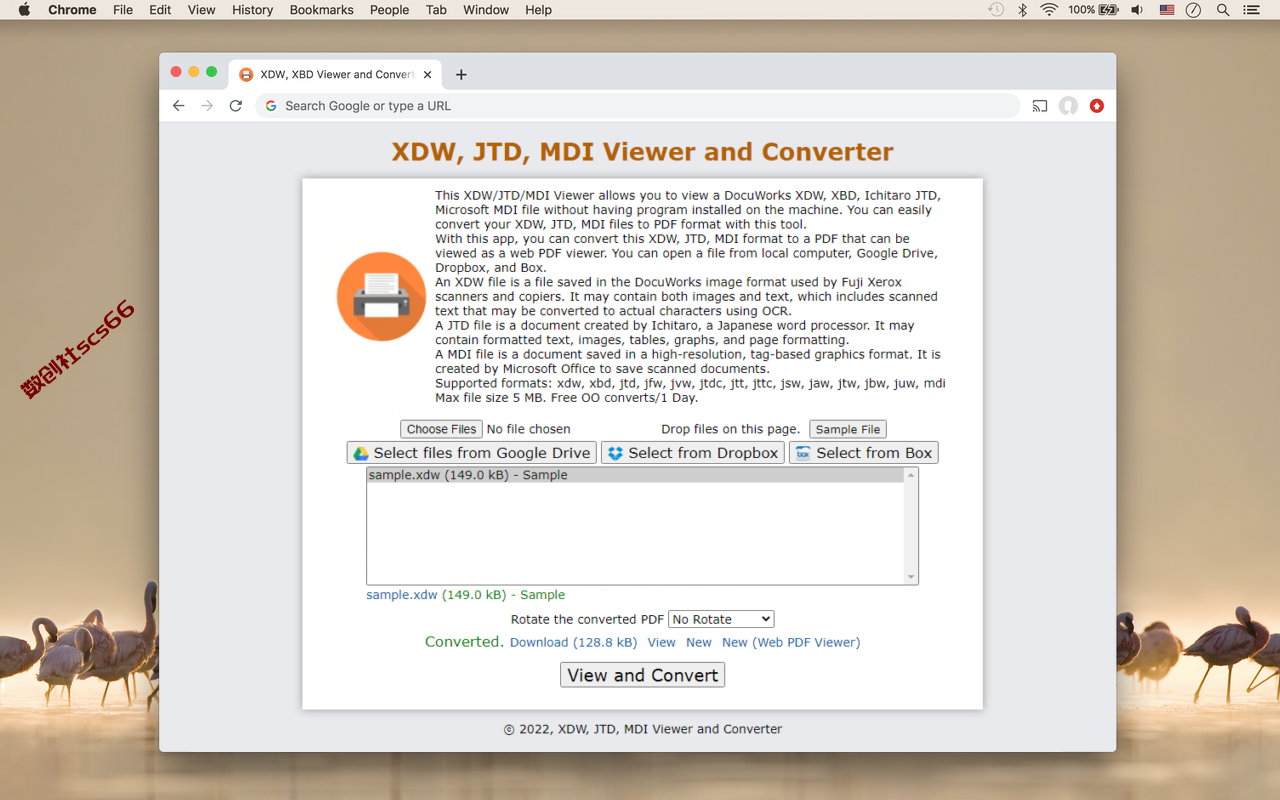Select the XDW, XBD Viewer browser tab

335,75
